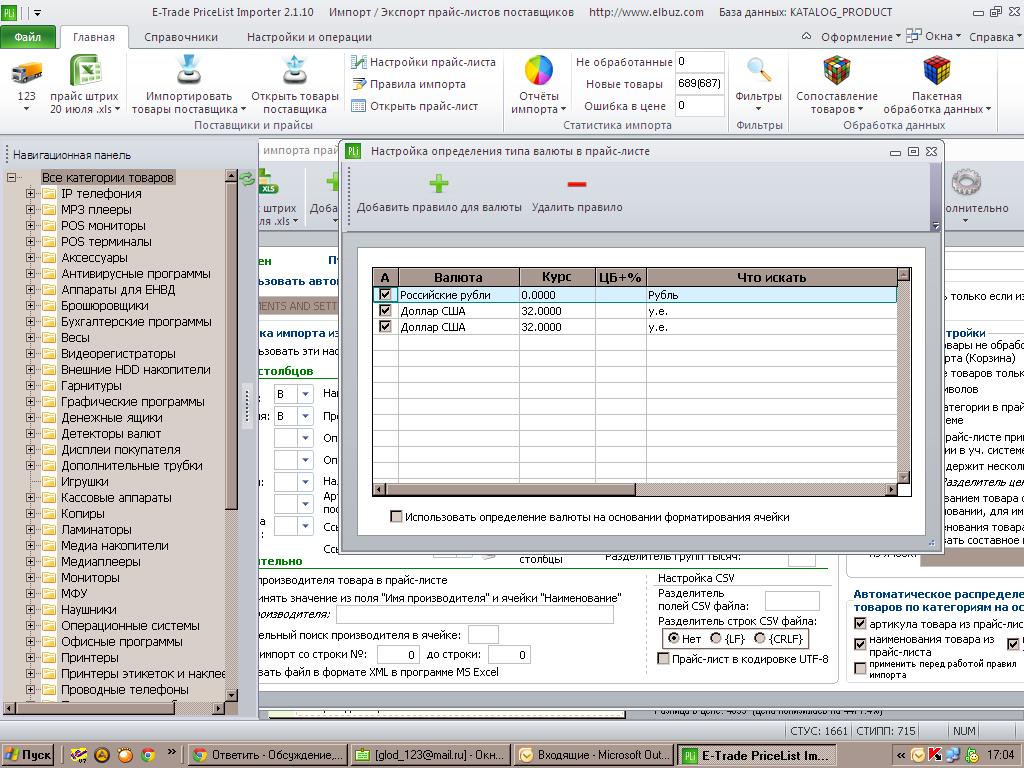Click Пакетная обработка данных cube icon
Screen dimensions: 1024x768
[x=936, y=70]
